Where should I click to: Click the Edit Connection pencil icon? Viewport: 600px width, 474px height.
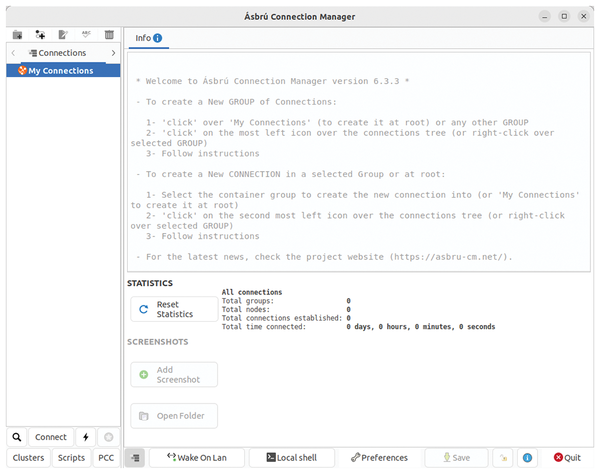[63, 35]
